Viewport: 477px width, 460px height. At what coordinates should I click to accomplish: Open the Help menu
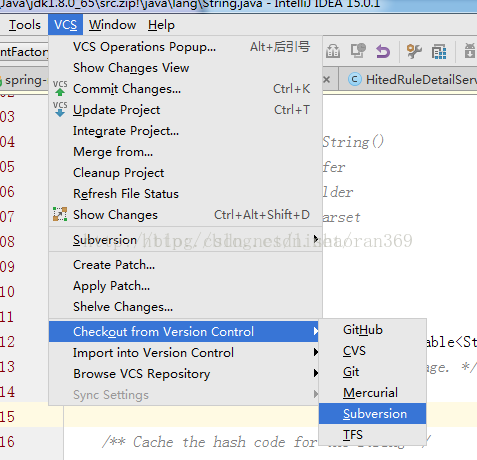(x=161, y=25)
